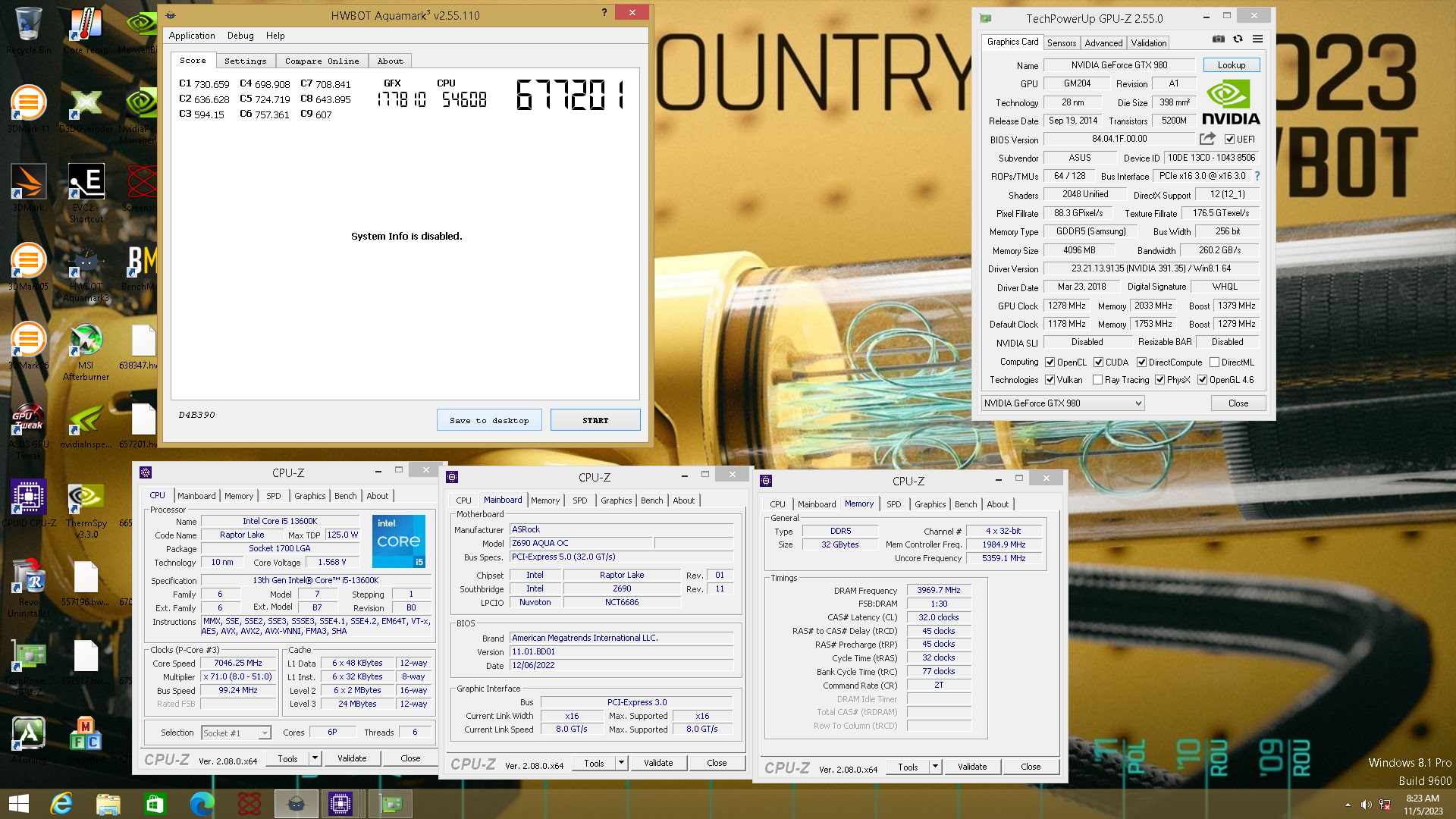This screenshot has height=819, width=1456.
Task: Click Validate in the CPU-Z CPU window
Action: pyautogui.click(x=352, y=758)
